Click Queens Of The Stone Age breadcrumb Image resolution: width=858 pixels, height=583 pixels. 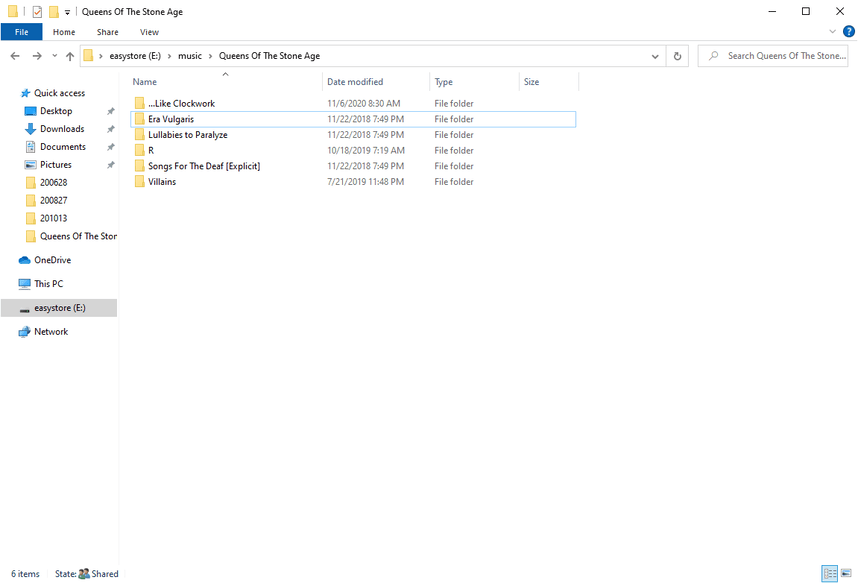click(x=269, y=56)
